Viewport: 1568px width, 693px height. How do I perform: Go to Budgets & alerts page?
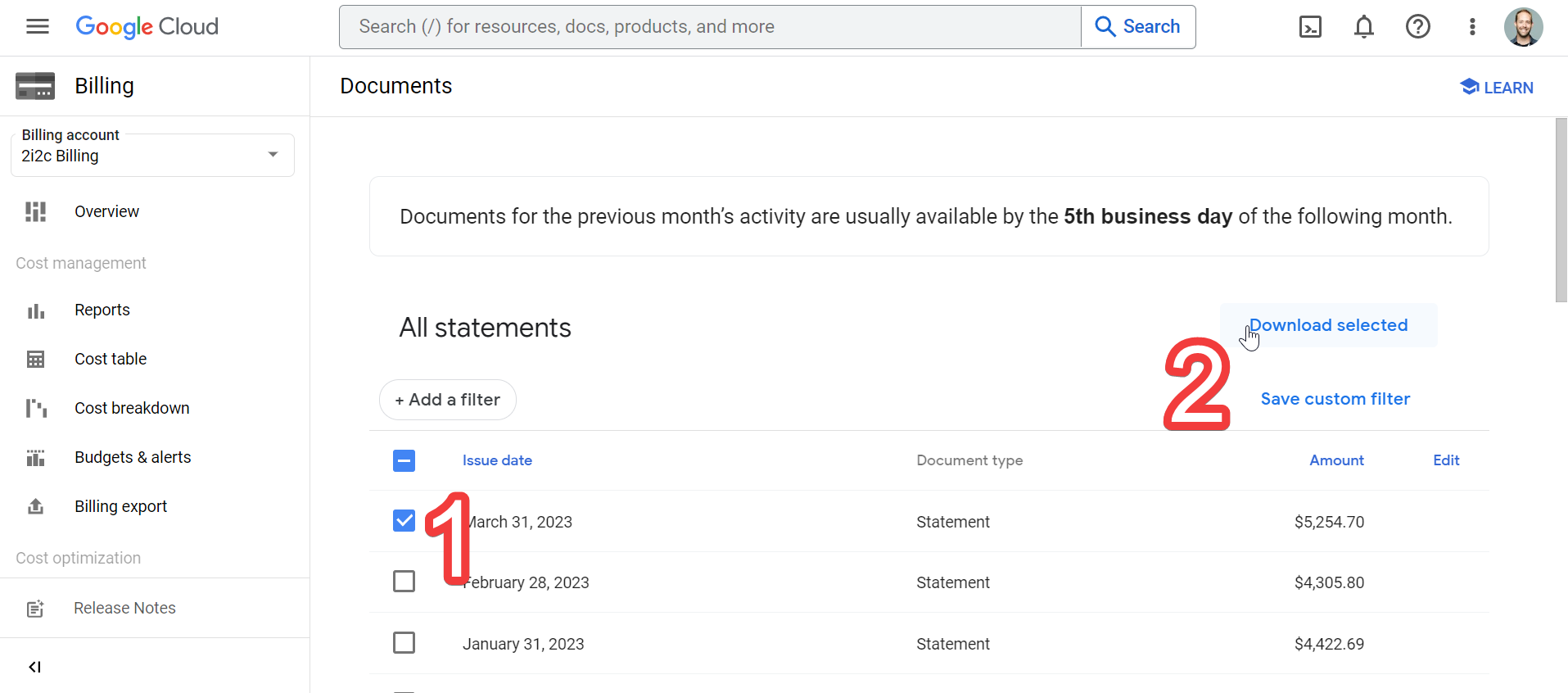coord(133,457)
